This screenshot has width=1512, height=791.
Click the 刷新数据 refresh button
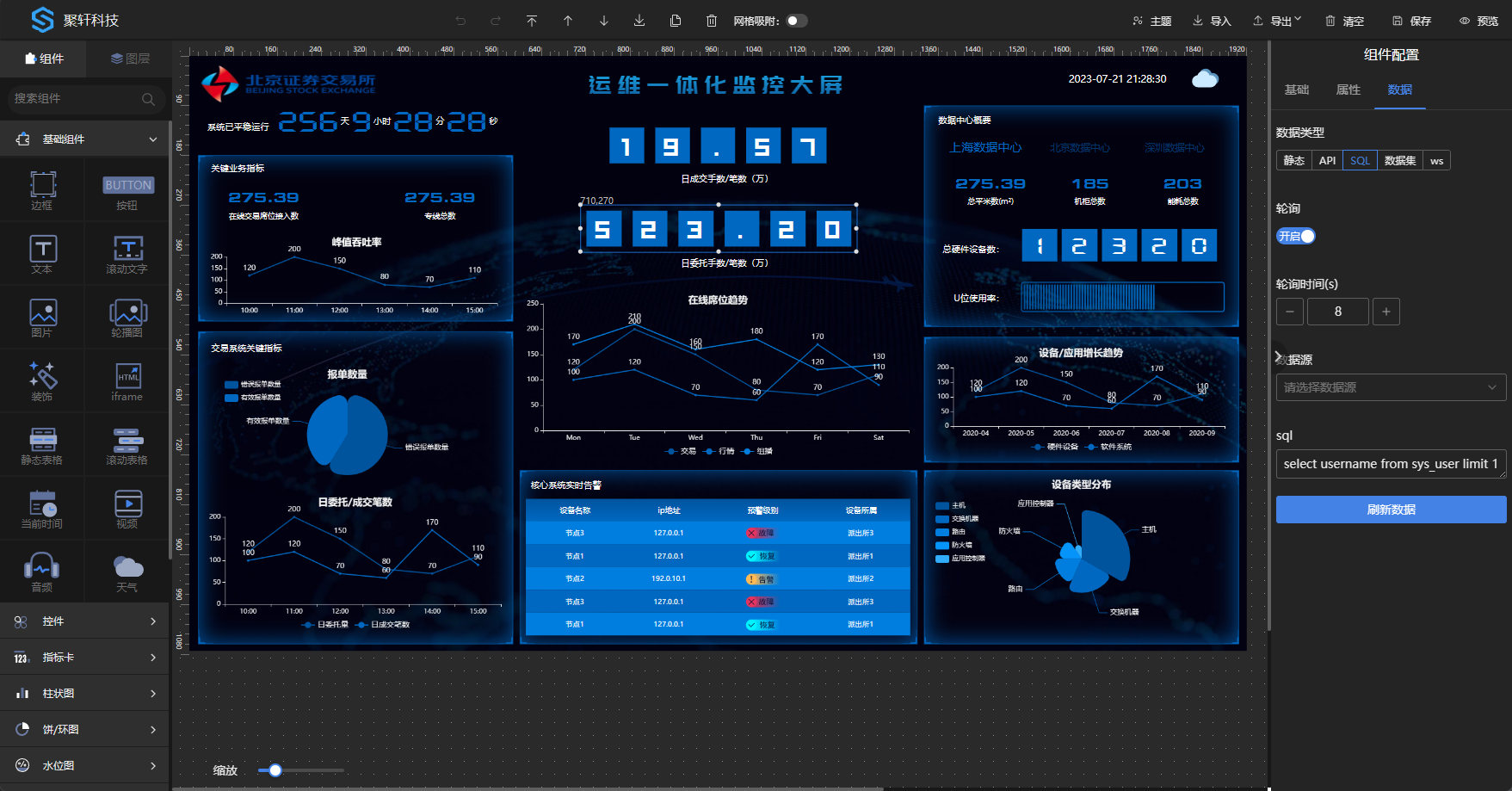coord(1391,510)
